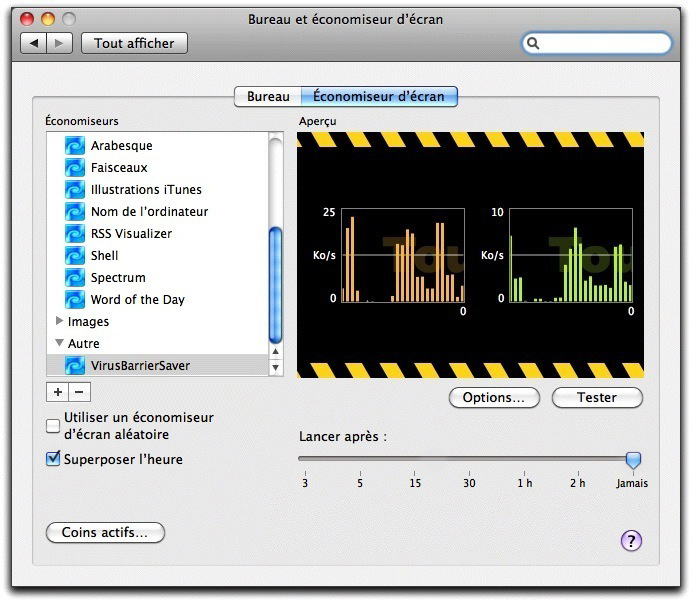Click the Spectrum screensaver icon
This screenshot has width=692, height=602.
[x=75, y=278]
